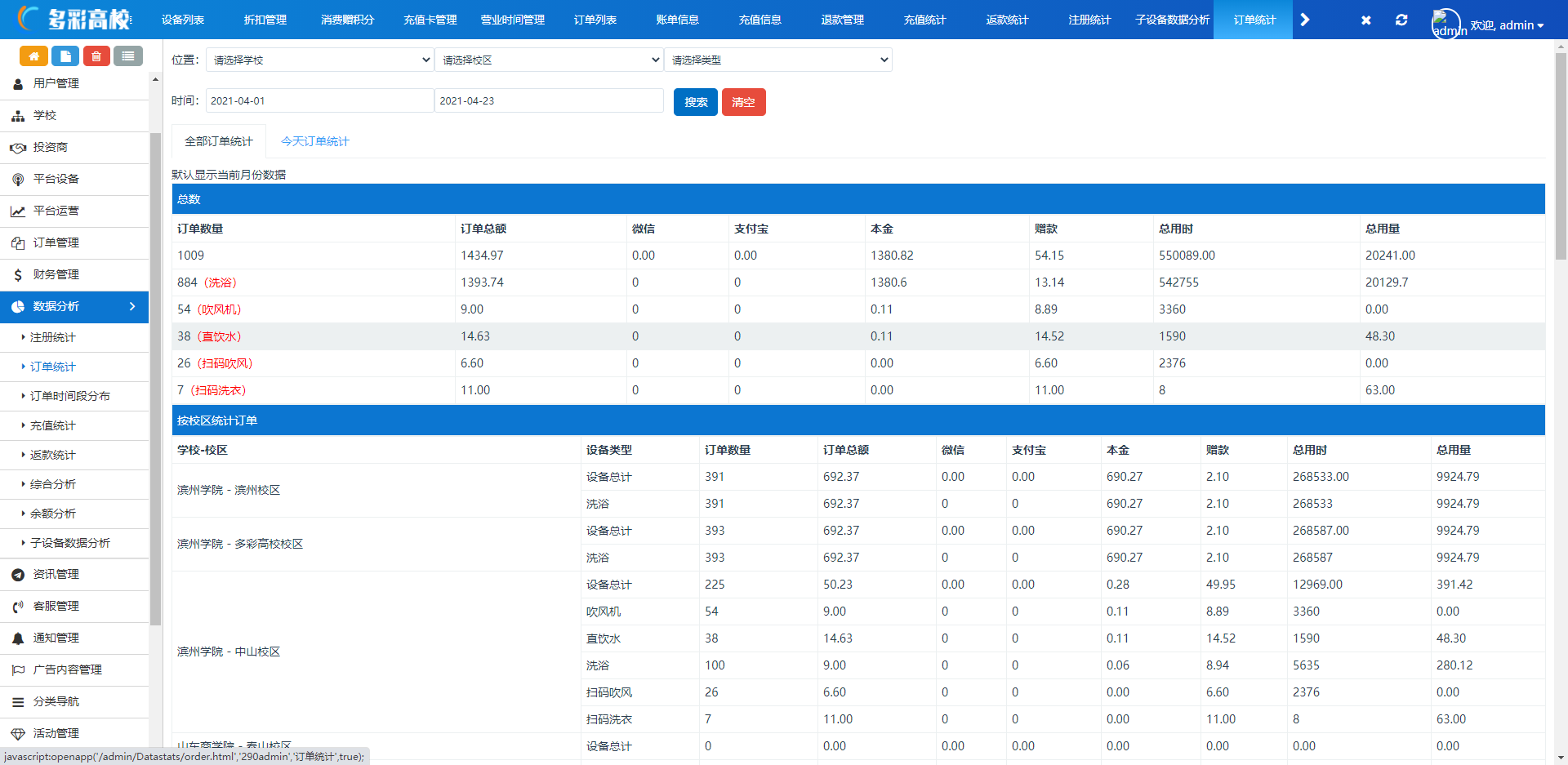Click the blue 搜索 button
Viewport: 1568px width, 765px height.
pos(696,102)
